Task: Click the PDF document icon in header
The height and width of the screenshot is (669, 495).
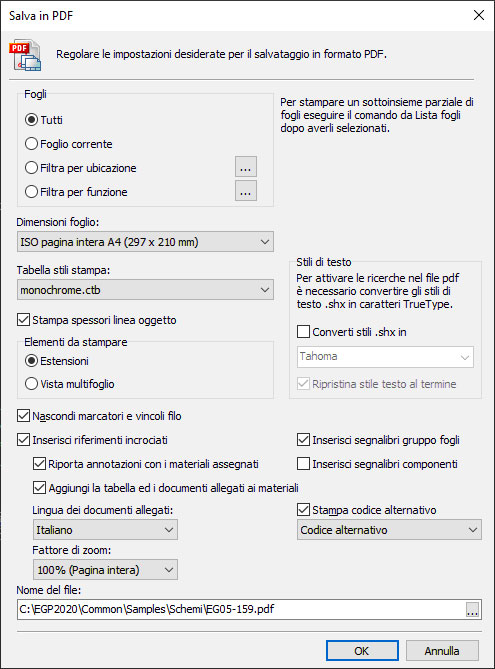Action: pos(25,55)
